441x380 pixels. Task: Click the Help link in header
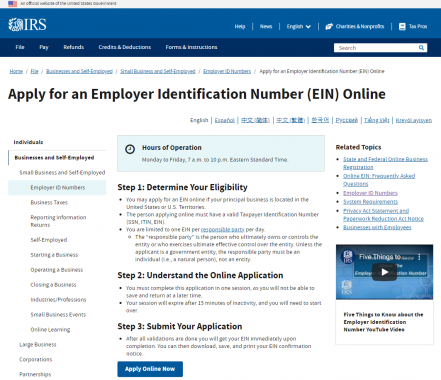pos(240,27)
